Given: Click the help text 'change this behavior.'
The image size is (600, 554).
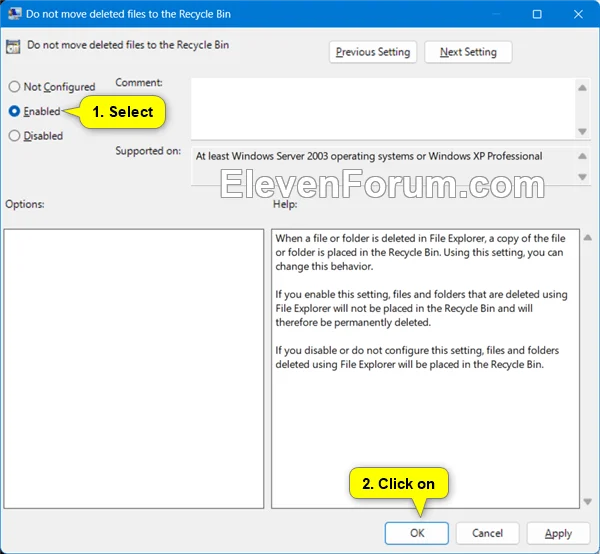Looking at the screenshot, I should tap(324, 266).
